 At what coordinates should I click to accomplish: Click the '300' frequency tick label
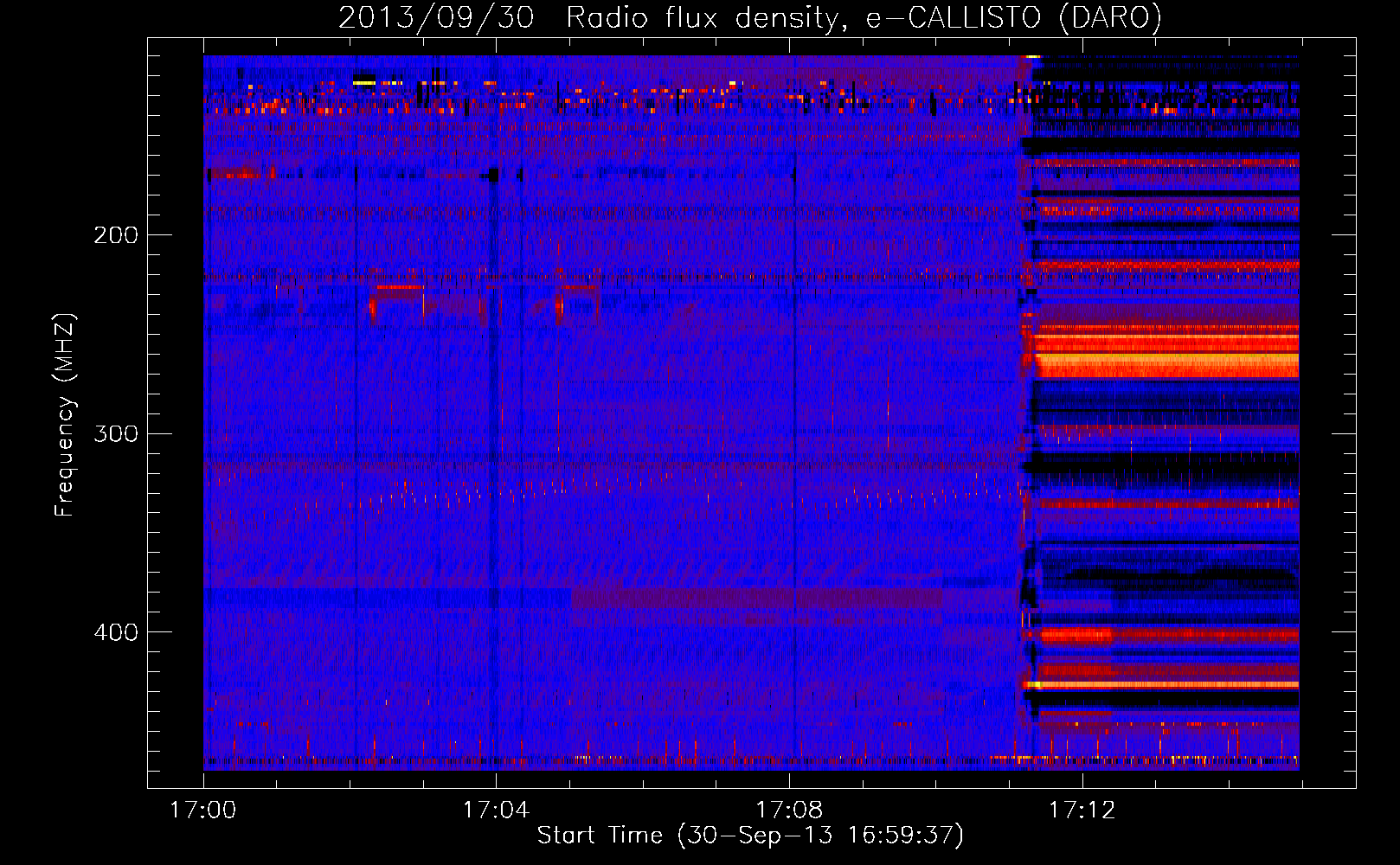click(115, 433)
